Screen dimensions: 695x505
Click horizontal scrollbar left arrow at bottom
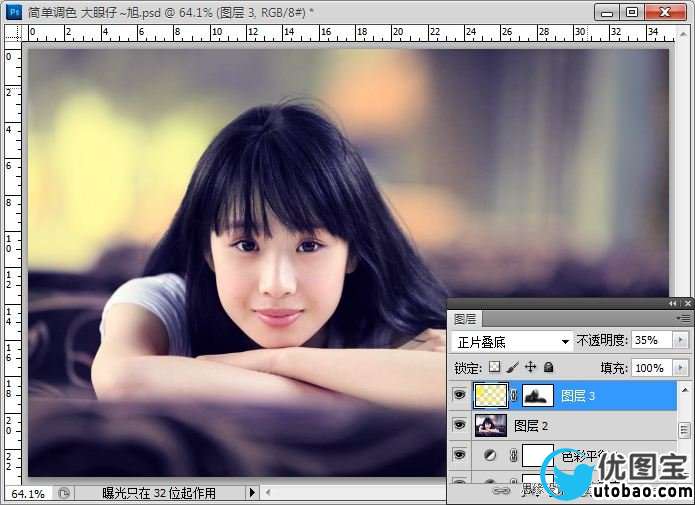(268, 492)
